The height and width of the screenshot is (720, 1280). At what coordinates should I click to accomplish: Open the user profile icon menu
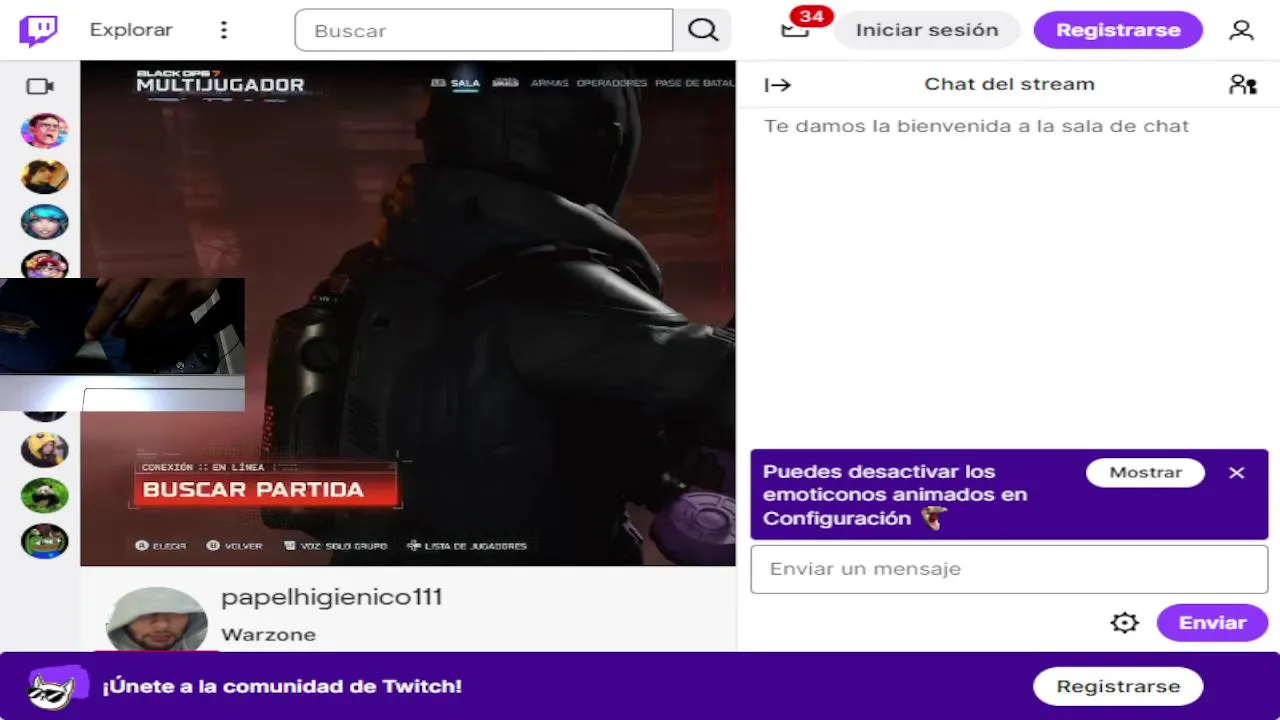[x=1241, y=30]
